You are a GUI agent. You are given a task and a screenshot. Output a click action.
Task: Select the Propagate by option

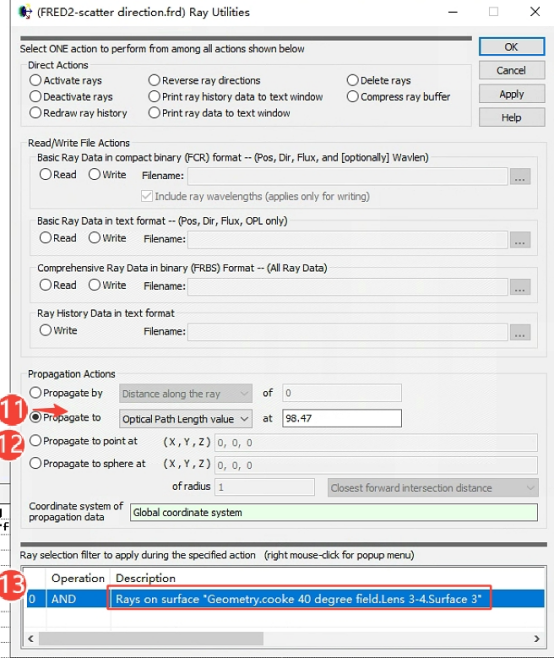(66, 393)
